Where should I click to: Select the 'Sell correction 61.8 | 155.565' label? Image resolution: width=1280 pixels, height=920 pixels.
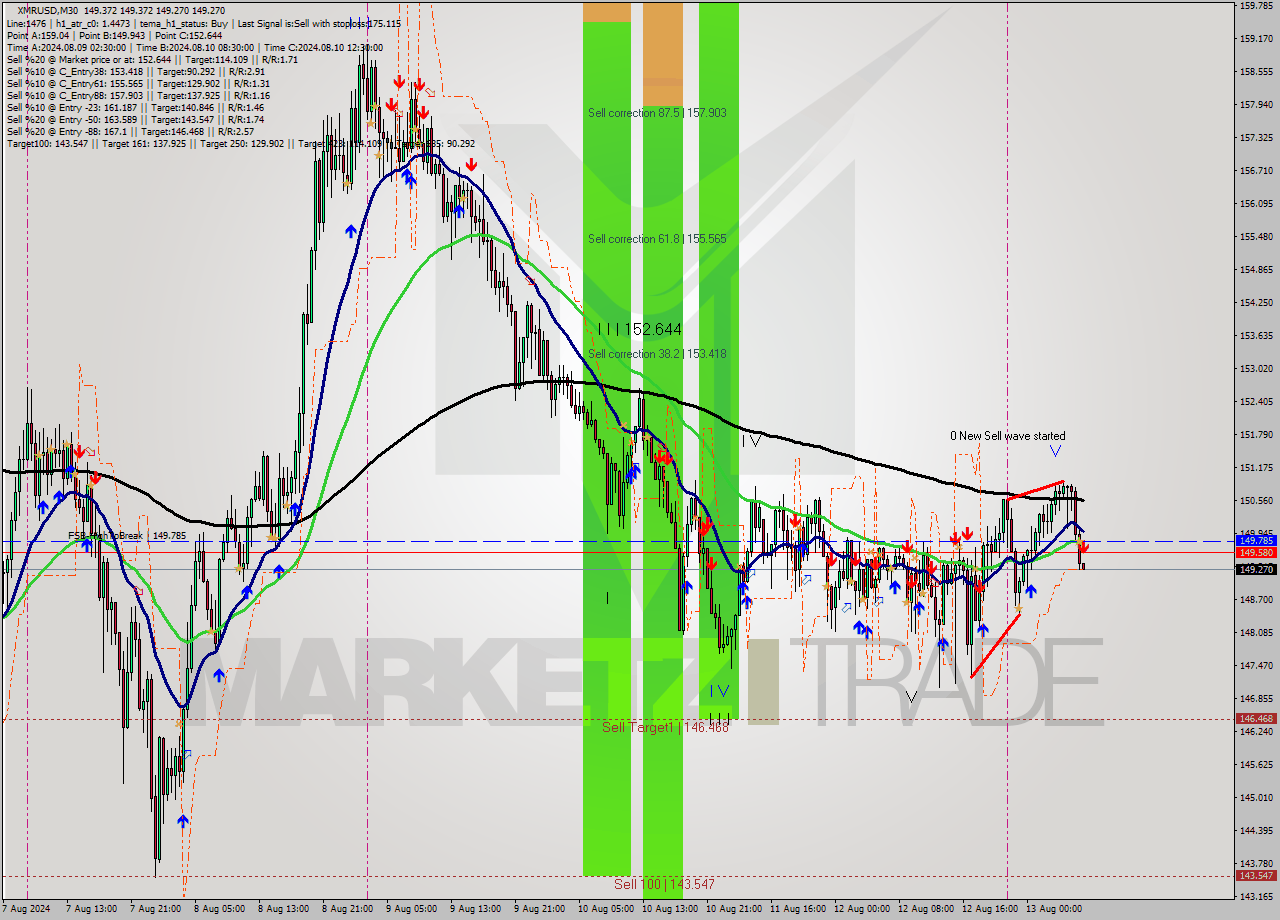(657, 239)
